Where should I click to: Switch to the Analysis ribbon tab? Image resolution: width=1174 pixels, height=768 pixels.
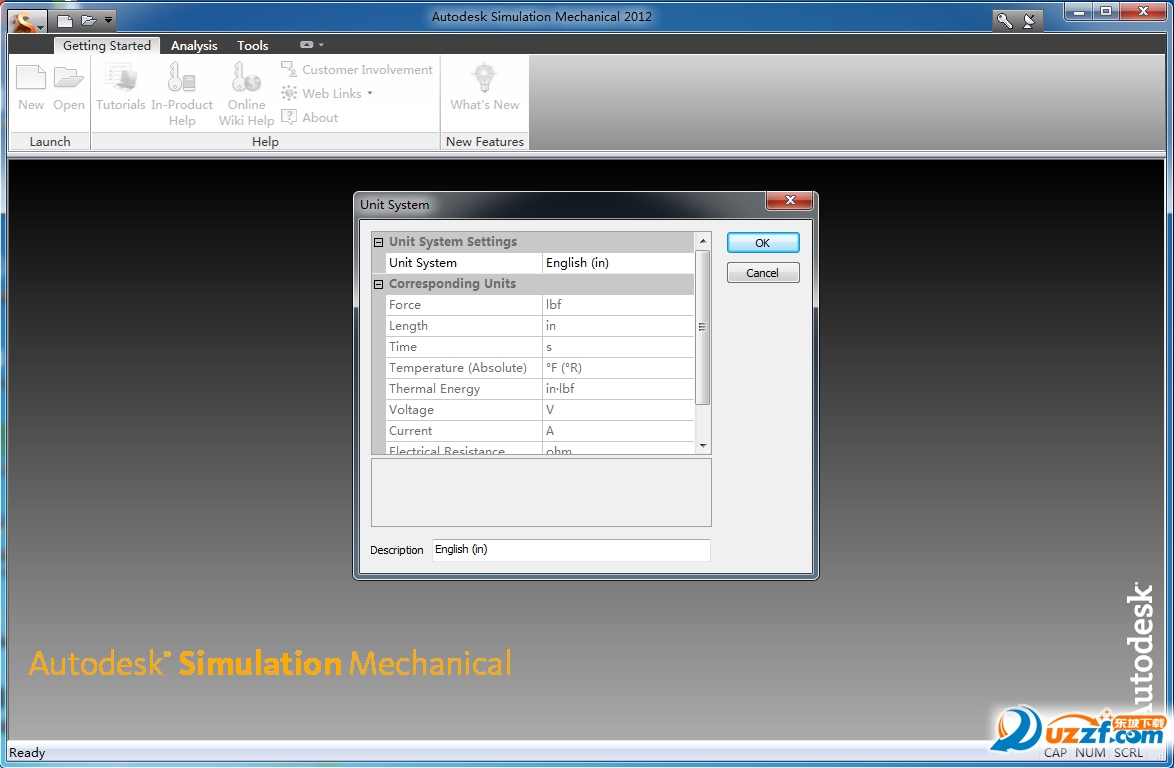coord(194,46)
